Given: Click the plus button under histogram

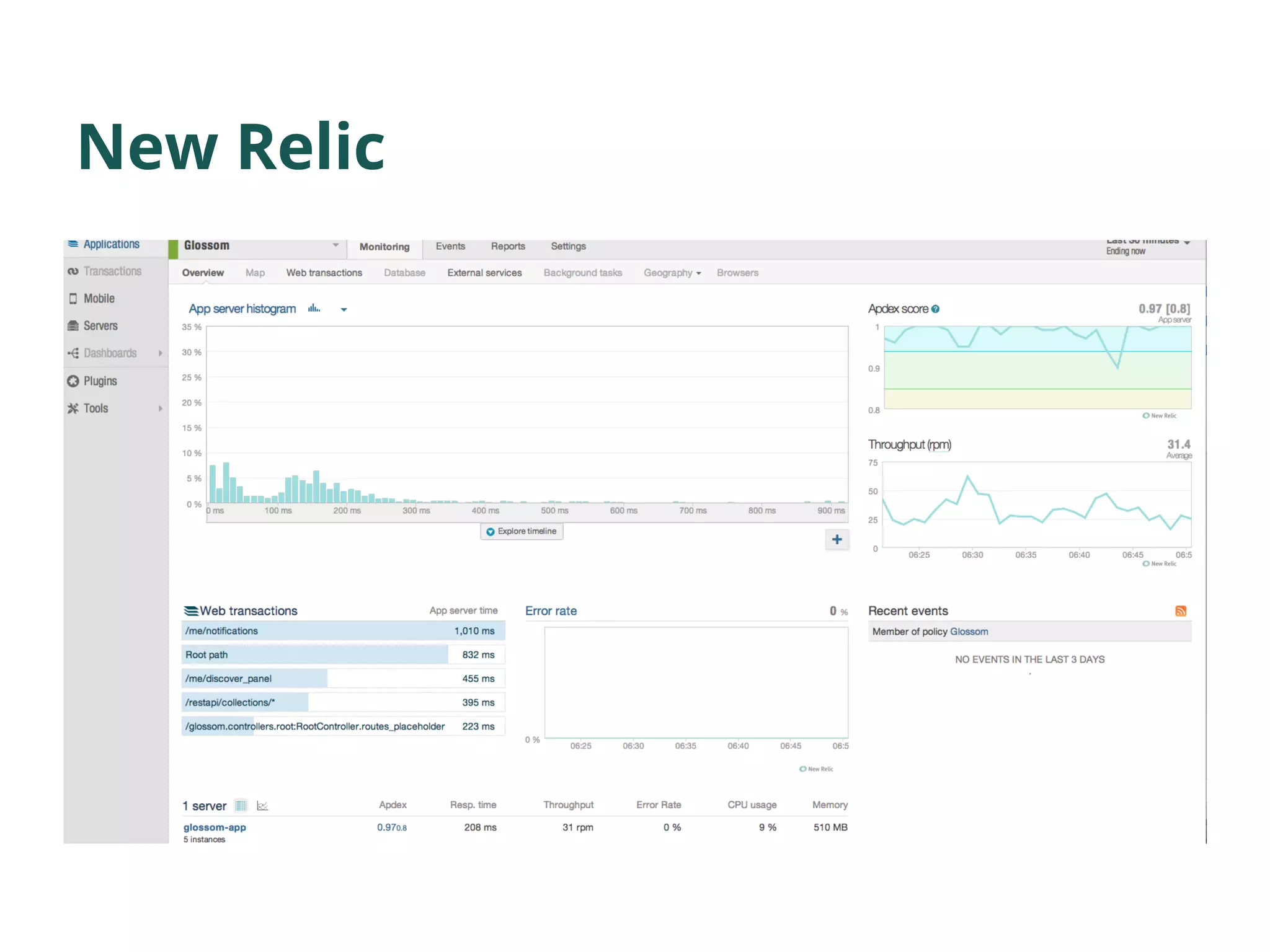Looking at the screenshot, I should [x=837, y=539].
